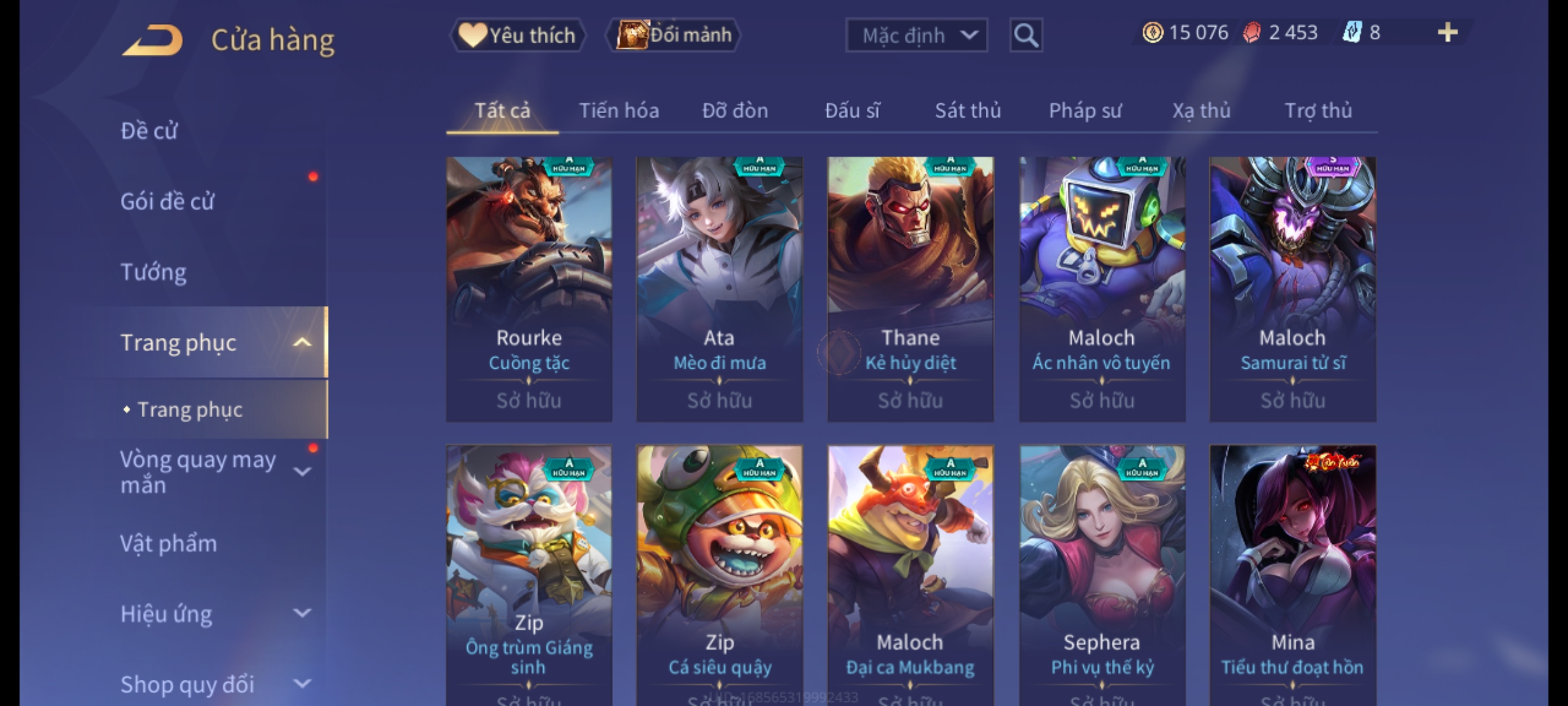Tap the plus icon to add currency
The height and width of the screenshot is (706, 1568).
(1448, 33)
